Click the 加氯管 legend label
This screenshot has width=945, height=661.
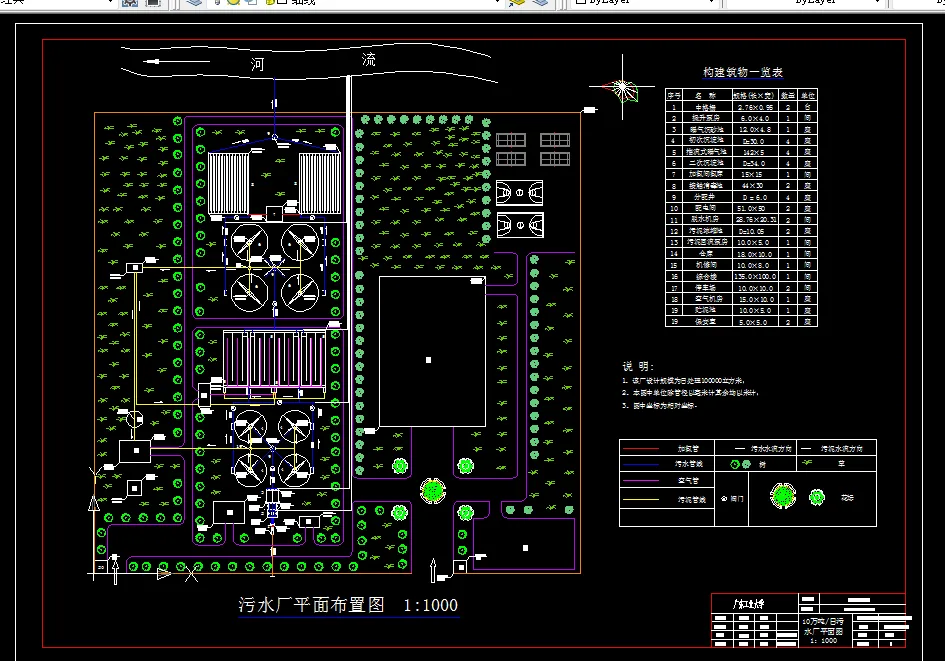[688, 448]
